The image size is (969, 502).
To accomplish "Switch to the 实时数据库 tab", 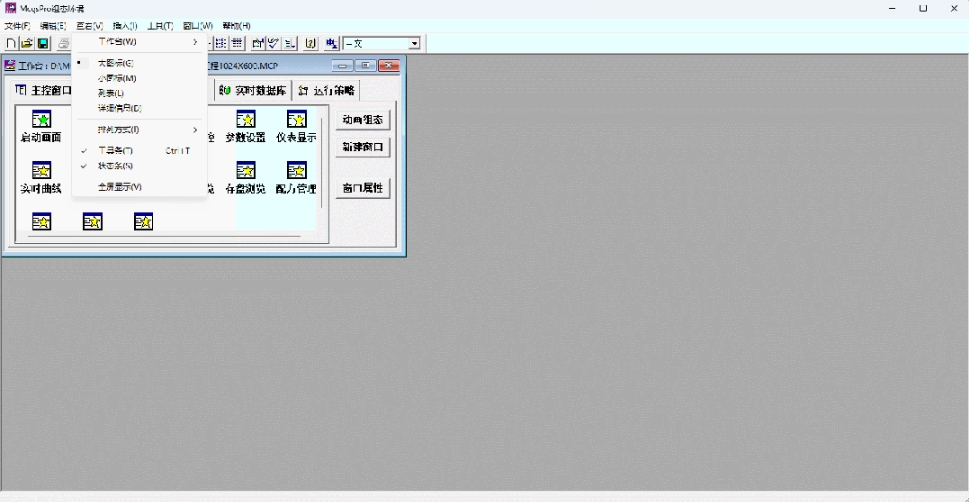I will tap(253, 90).
